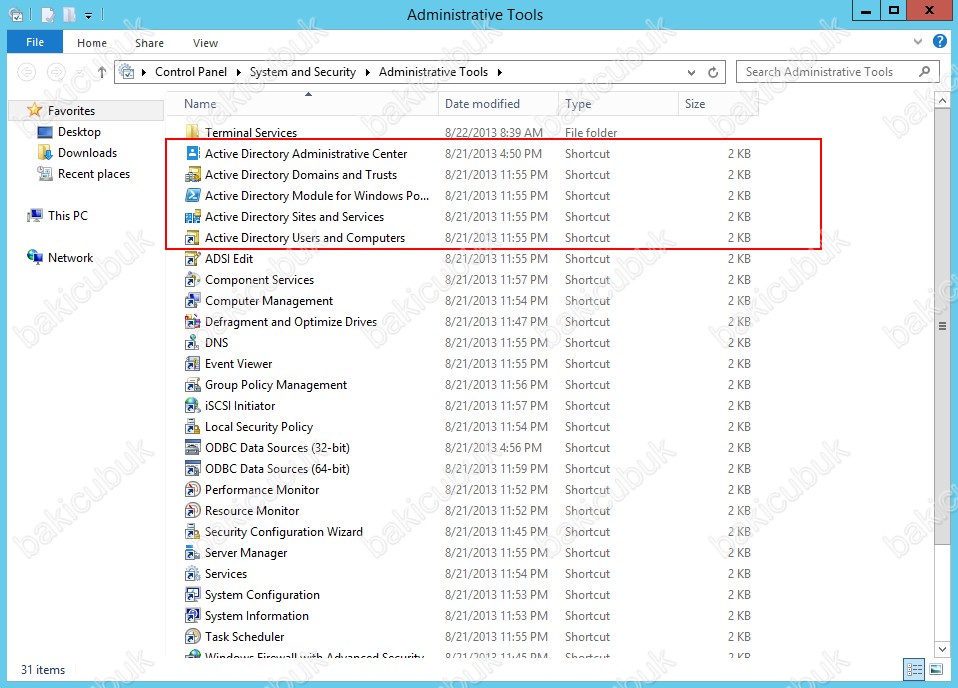Viewport: 958px width, 688px height.
Task: Open Active Directory Domains and Trusts icon
Action: coord(192,175)
